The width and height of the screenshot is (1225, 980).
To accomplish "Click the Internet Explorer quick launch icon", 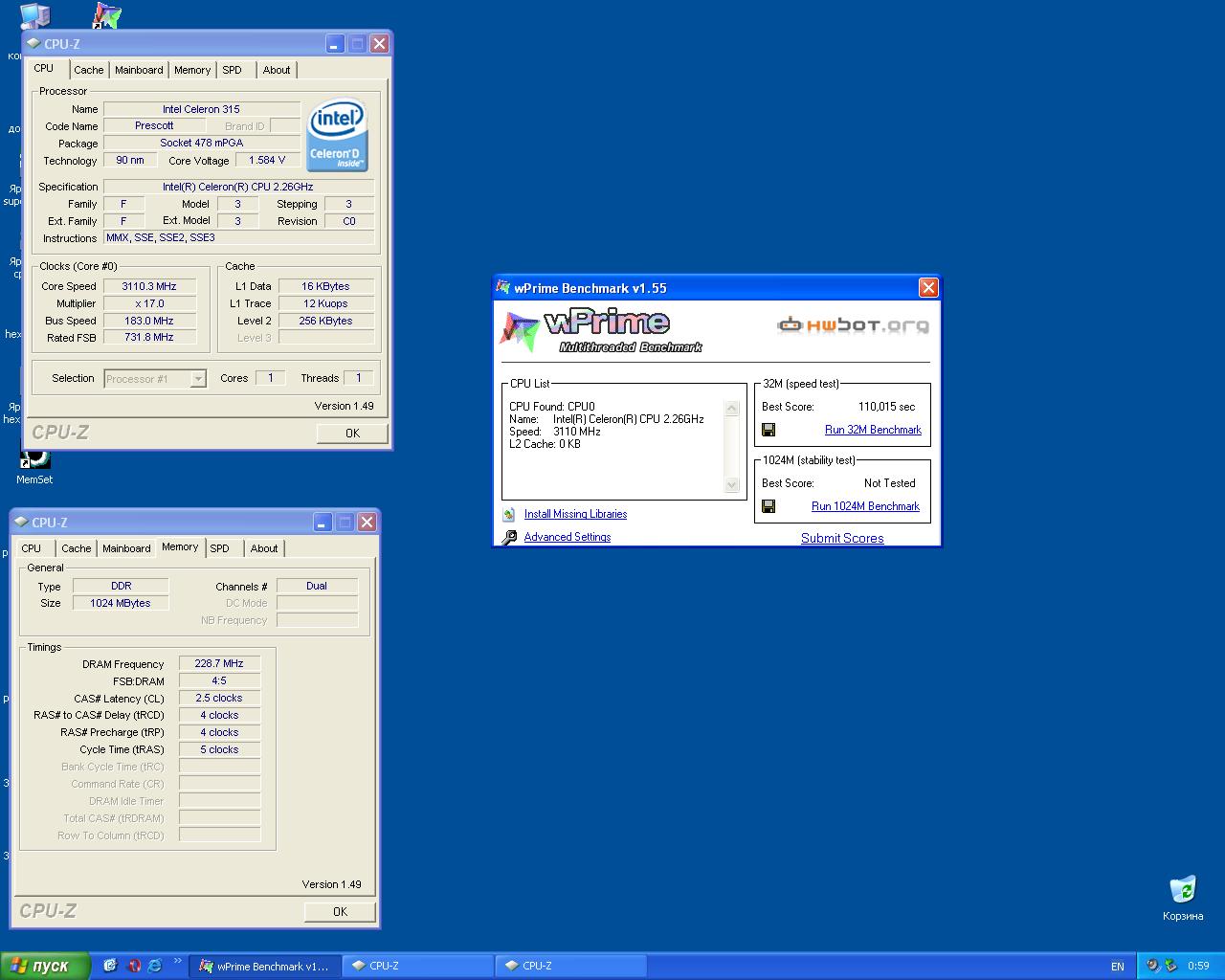I will click(155, 966).
